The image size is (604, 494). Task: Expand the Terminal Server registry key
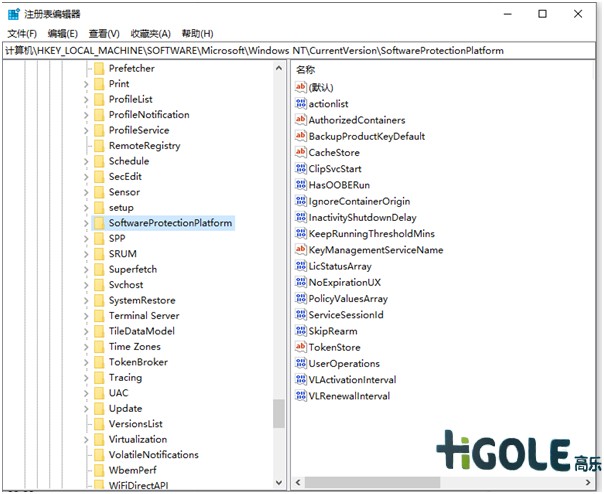pyautogui.click(x=86, y=316)
